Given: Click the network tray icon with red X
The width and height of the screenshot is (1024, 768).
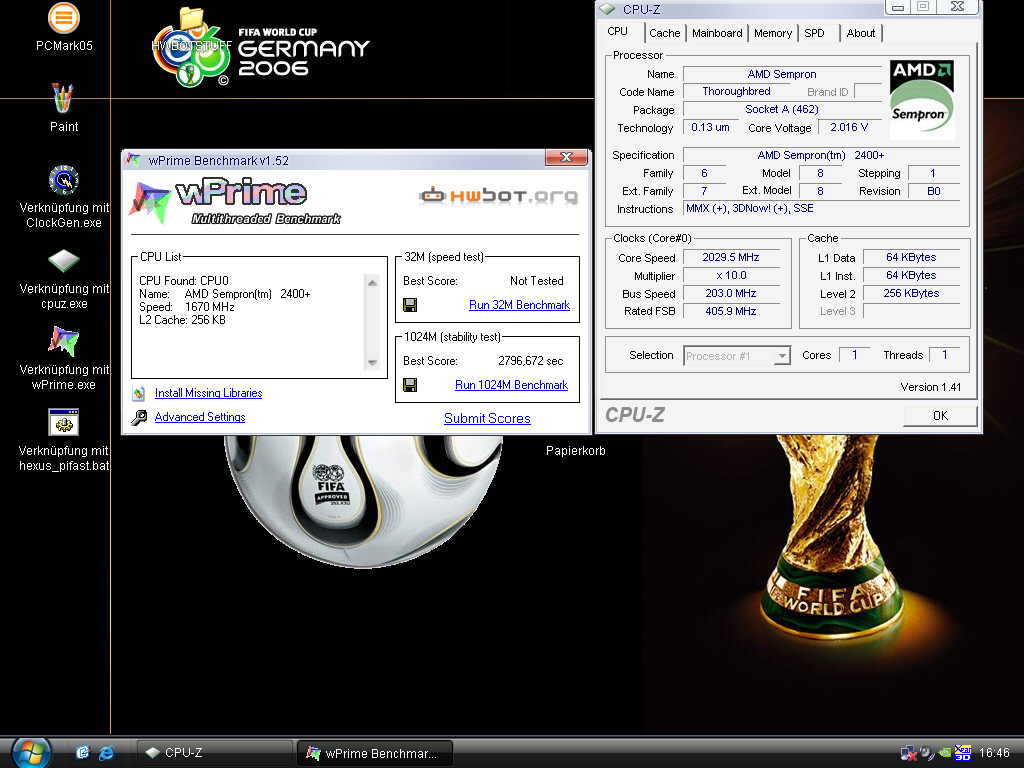Looking at the screenshot, I should (908, 753).
